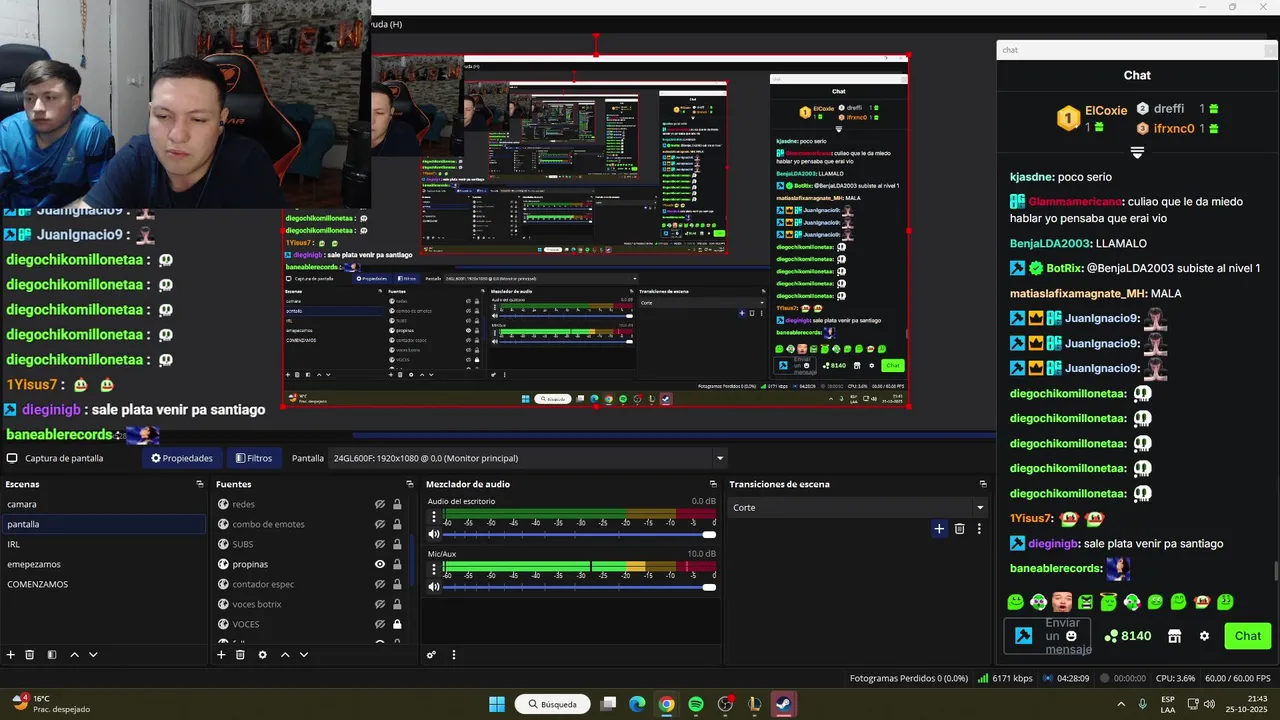Image resolution: width=1280 pixels, height=720 pixels.
Task: Switch to COMENZAMOS scene
Action: pos(103,584)
